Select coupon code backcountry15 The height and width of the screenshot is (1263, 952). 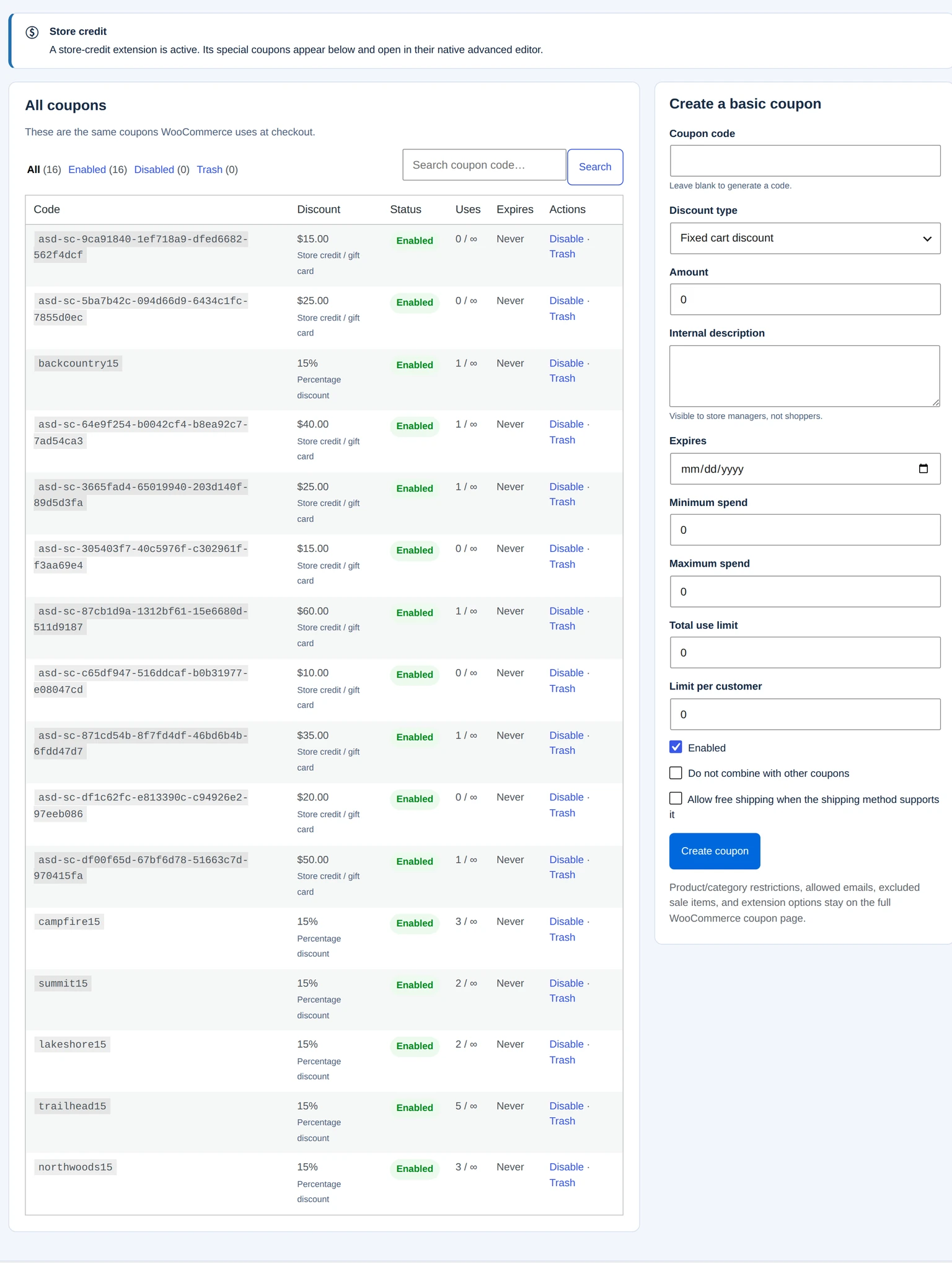[78, 363]
